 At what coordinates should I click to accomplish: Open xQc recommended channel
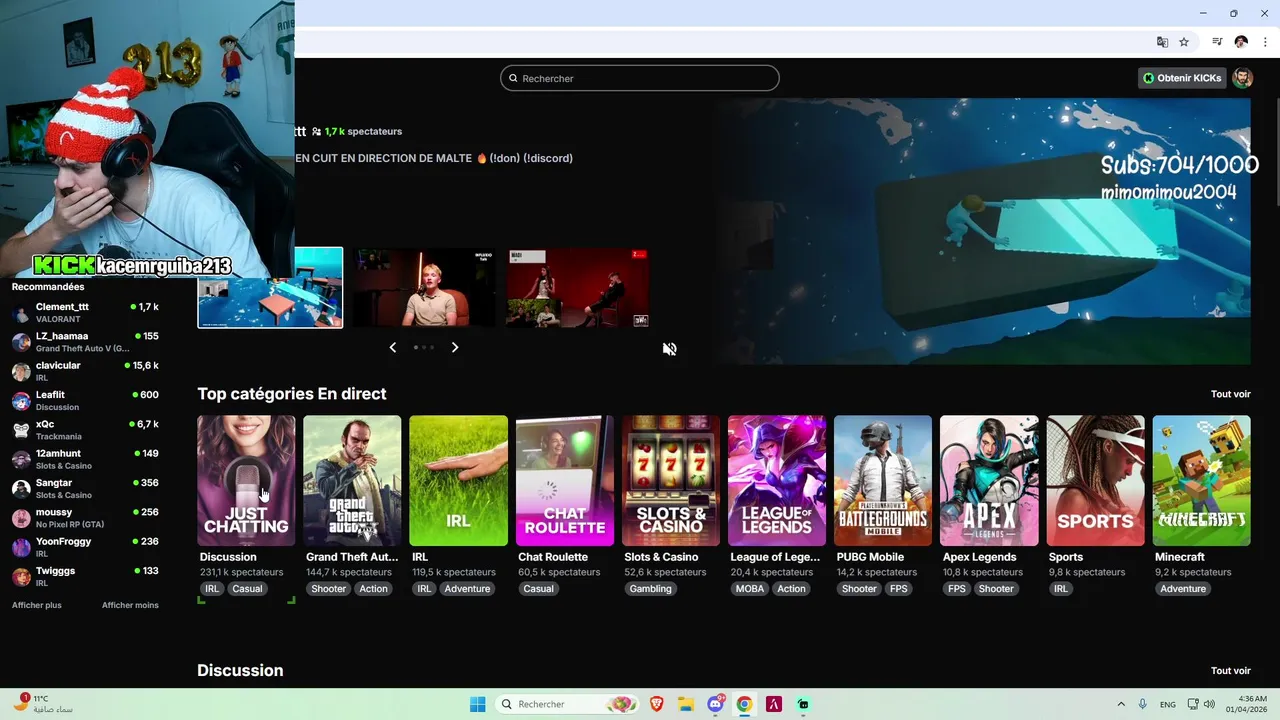pyautogui.click(x=85, y=430)
